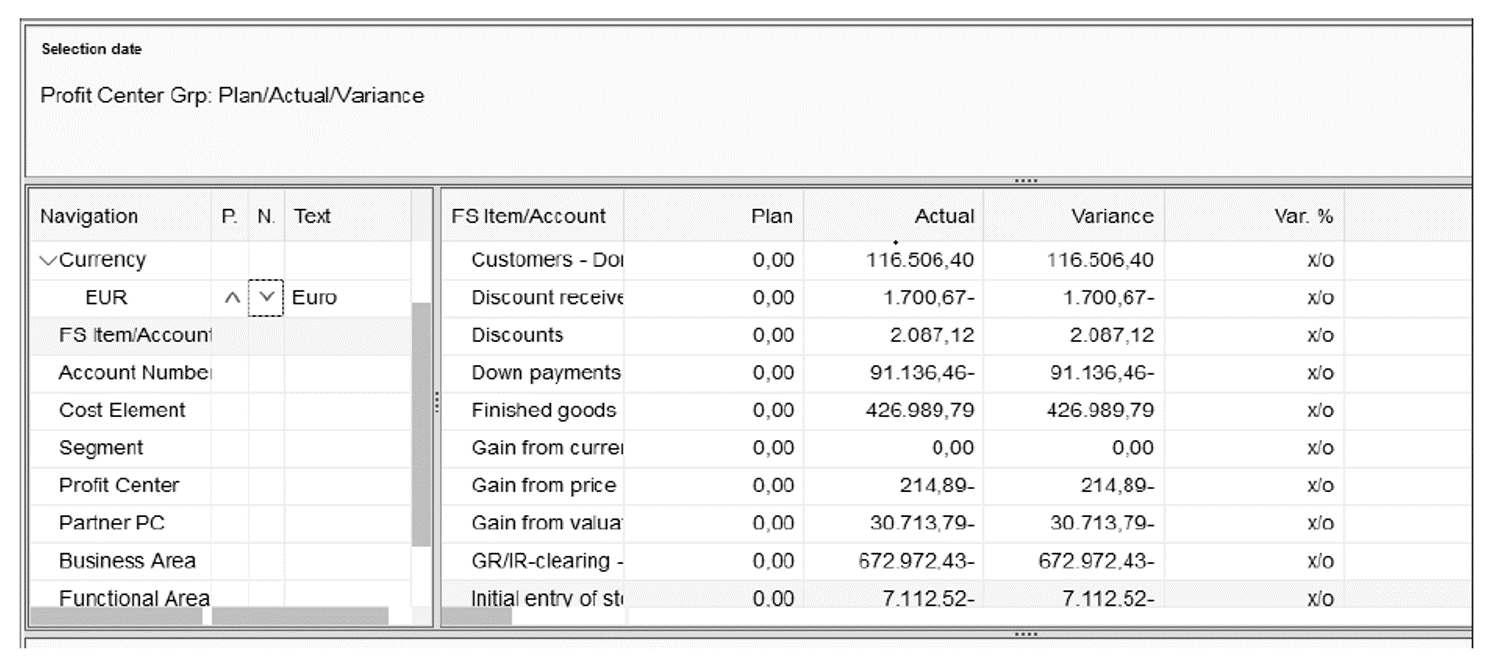The height and width of the screenshot is (663, 1493).
Task: Select Partner PC in Navigation
Action: [112, 523]
